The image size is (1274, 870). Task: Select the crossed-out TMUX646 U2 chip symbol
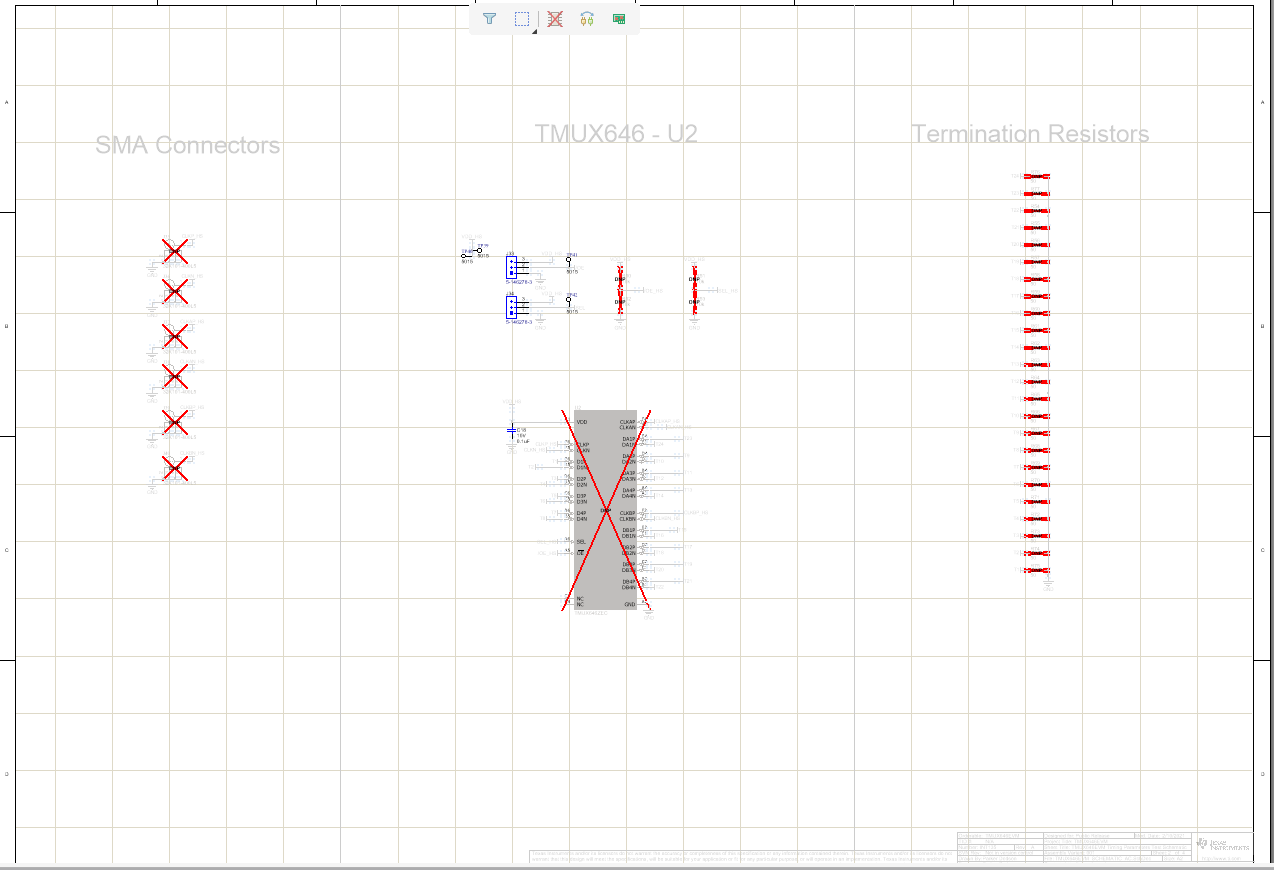(605, 510)
